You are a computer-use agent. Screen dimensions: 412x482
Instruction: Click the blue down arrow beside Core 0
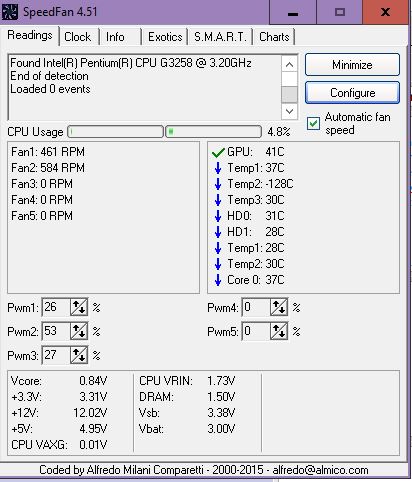tap(218, 280)
